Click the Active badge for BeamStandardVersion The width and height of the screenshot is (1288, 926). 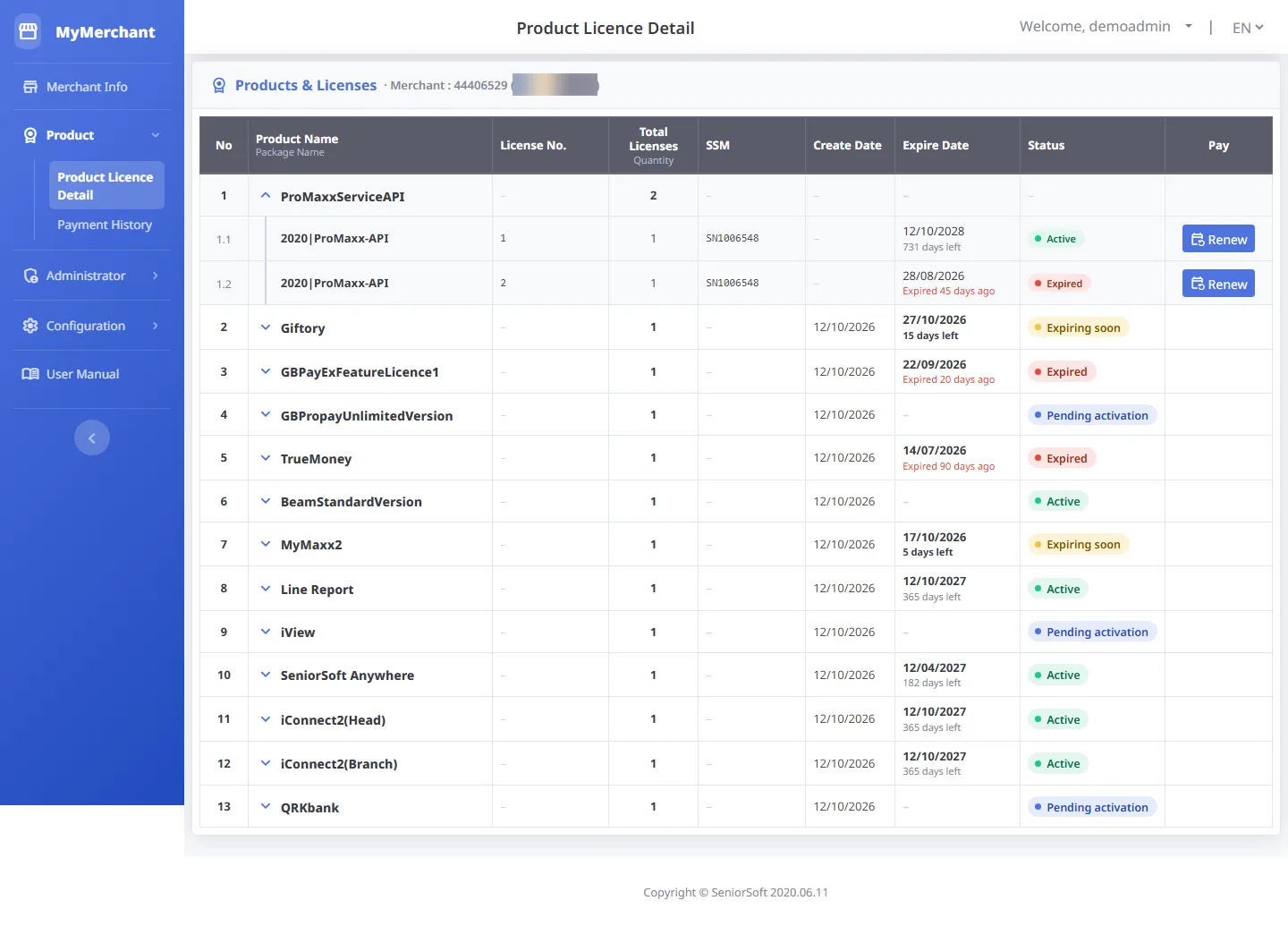point(1058,501)
